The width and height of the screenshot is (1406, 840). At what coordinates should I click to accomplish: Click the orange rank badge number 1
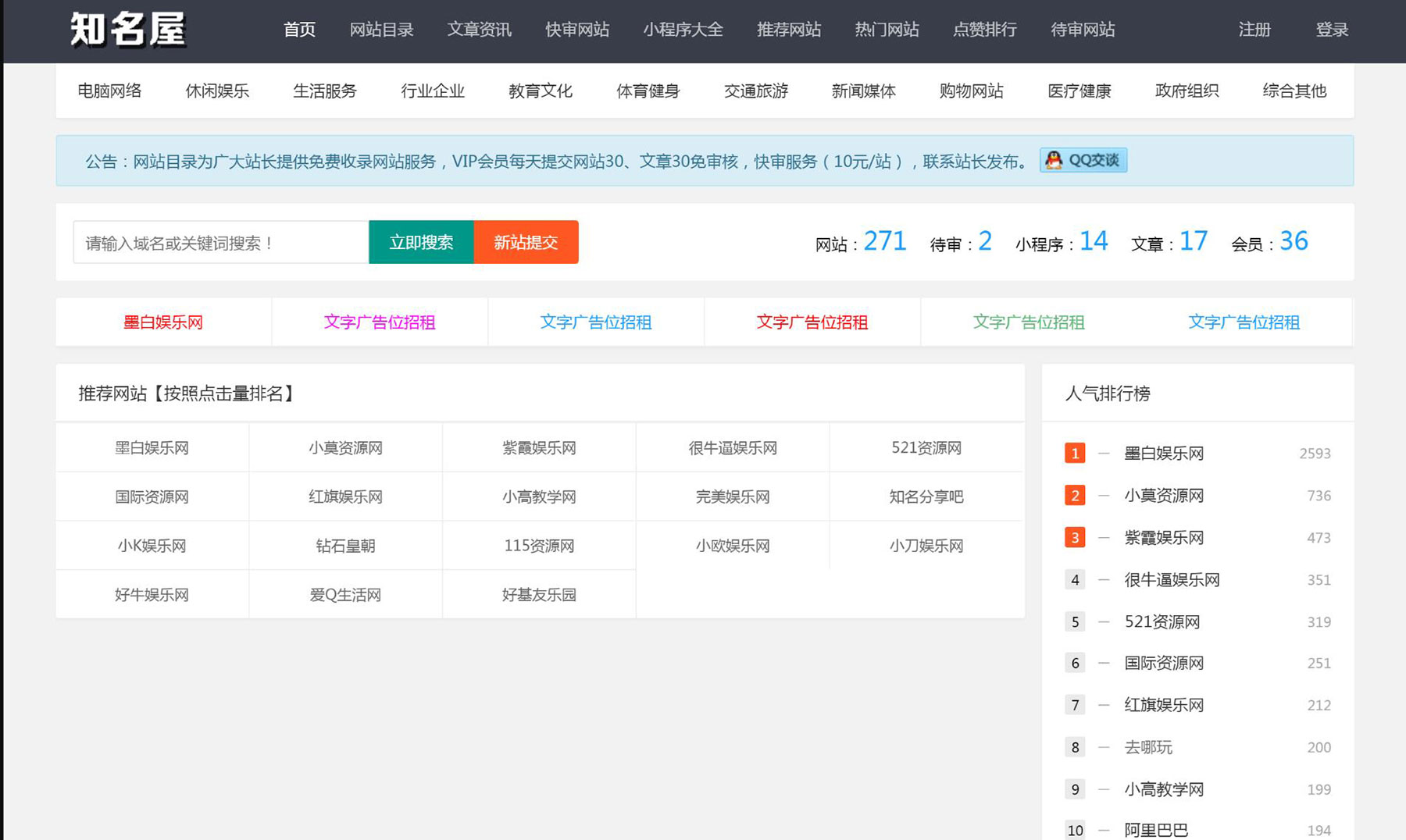point(1075,453)
